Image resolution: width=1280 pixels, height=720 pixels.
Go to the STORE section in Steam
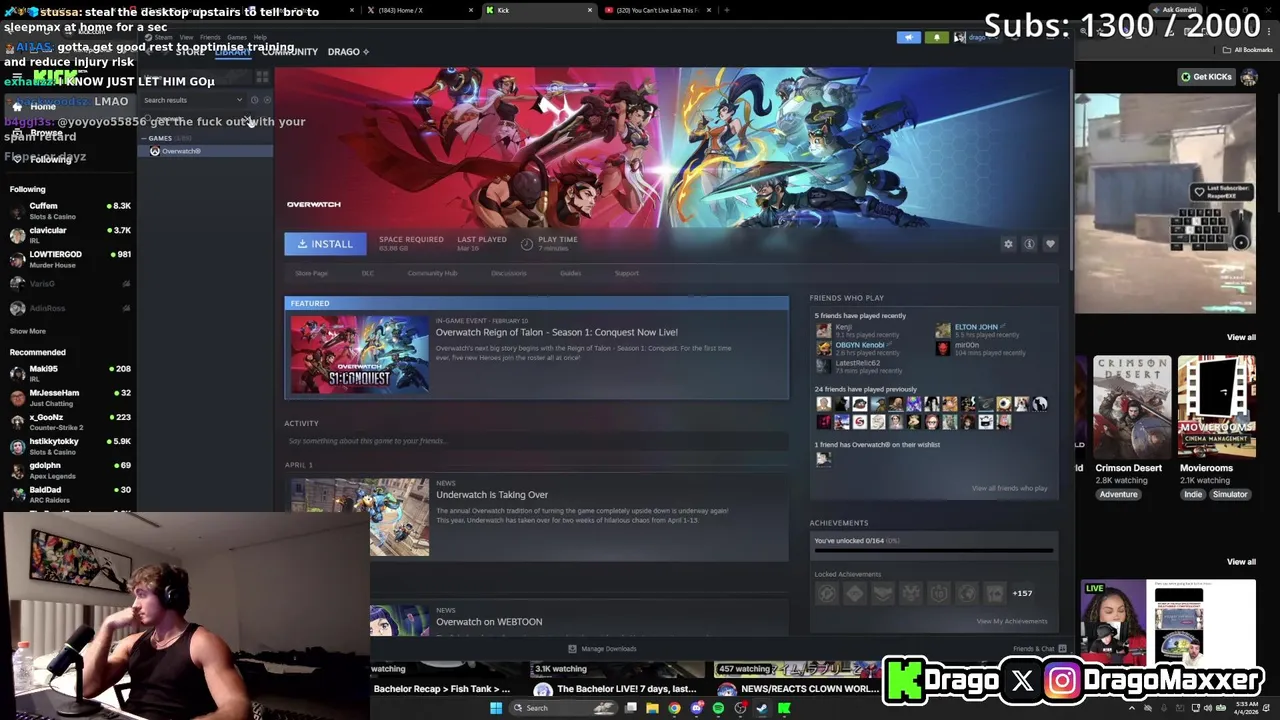click(x=190, y=51)
